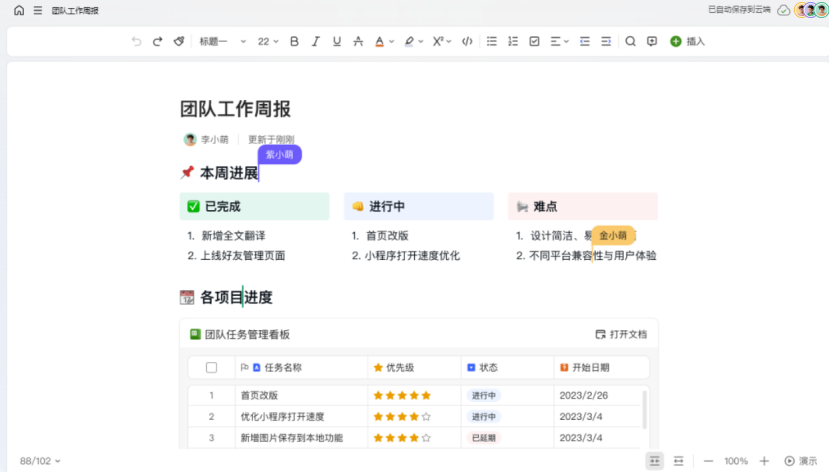Apply strikethrough formatting
This screenshot has width=830, height=472.
tap(358, 41)
